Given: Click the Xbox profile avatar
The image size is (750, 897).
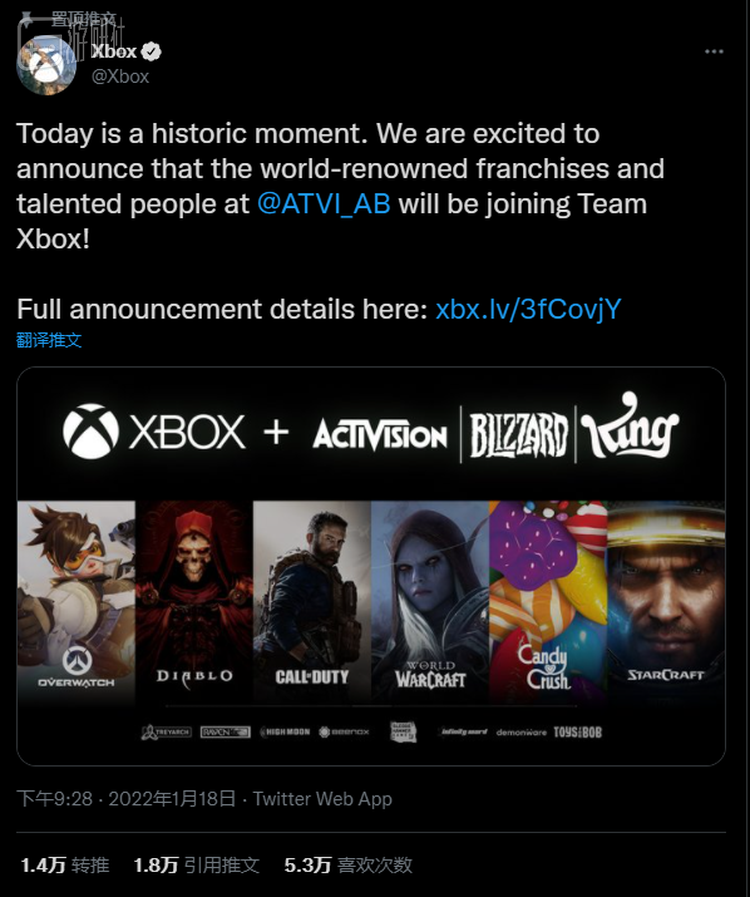Looking at the screenshot, I should point(46,63).
